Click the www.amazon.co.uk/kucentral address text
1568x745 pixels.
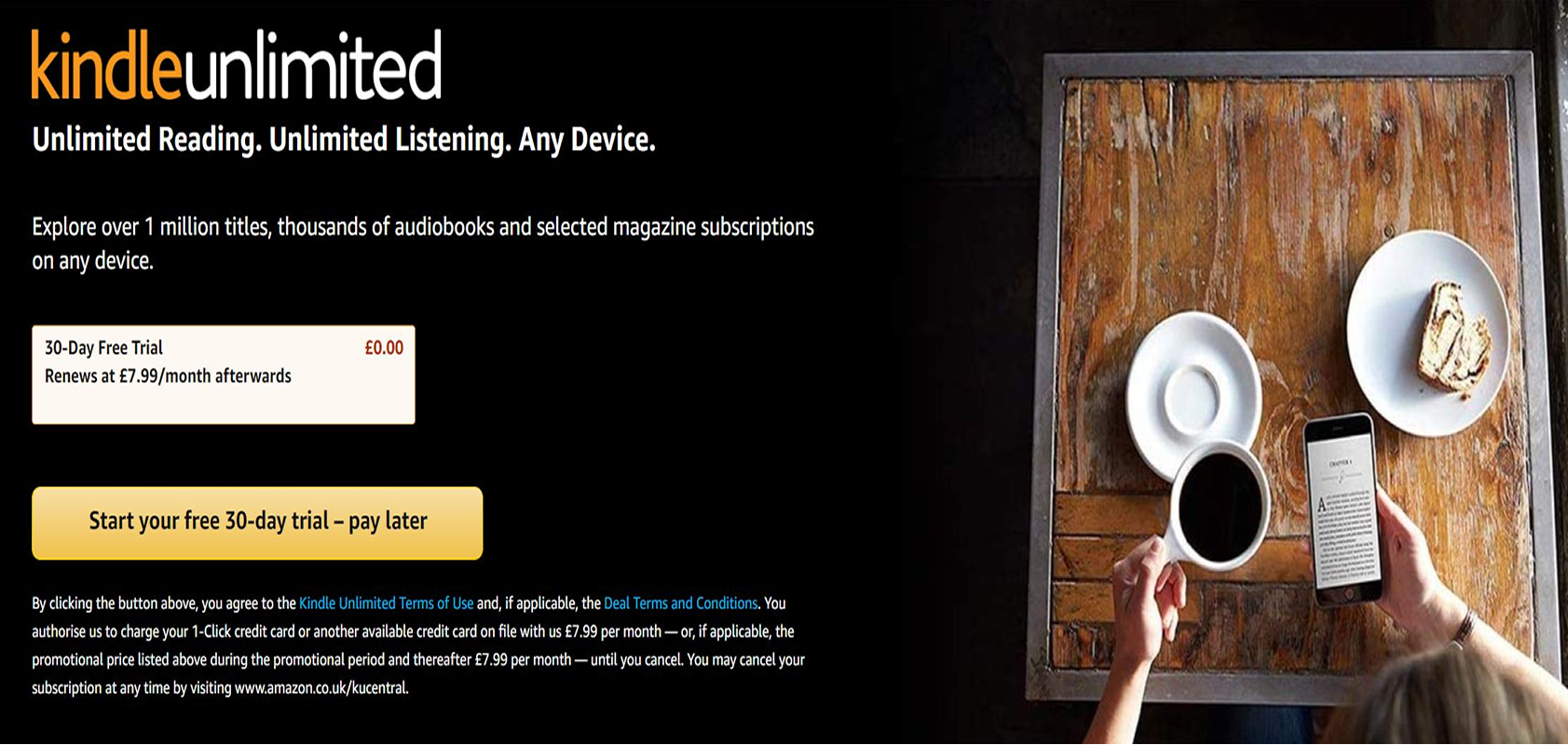coord(320,688)
